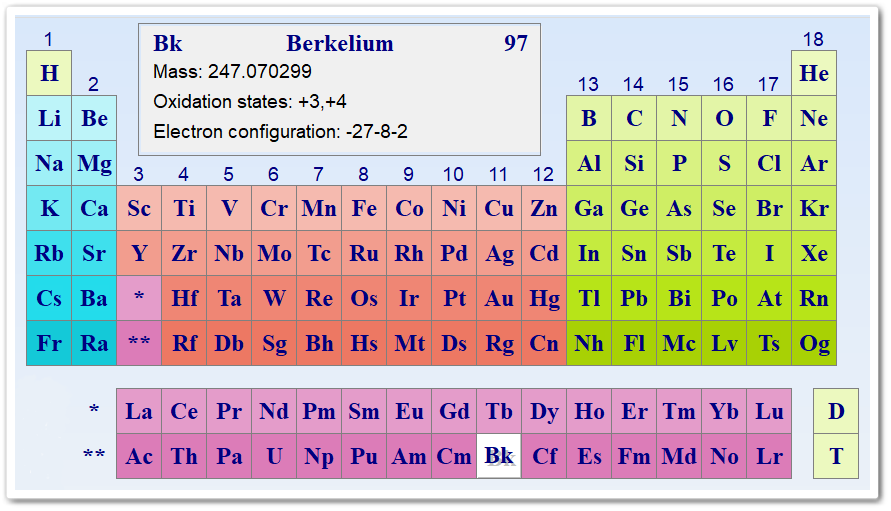The image size is (891, 511).
Task: Select the Lawrencium (Lr) element cell
Action: [x=769, y=456]
